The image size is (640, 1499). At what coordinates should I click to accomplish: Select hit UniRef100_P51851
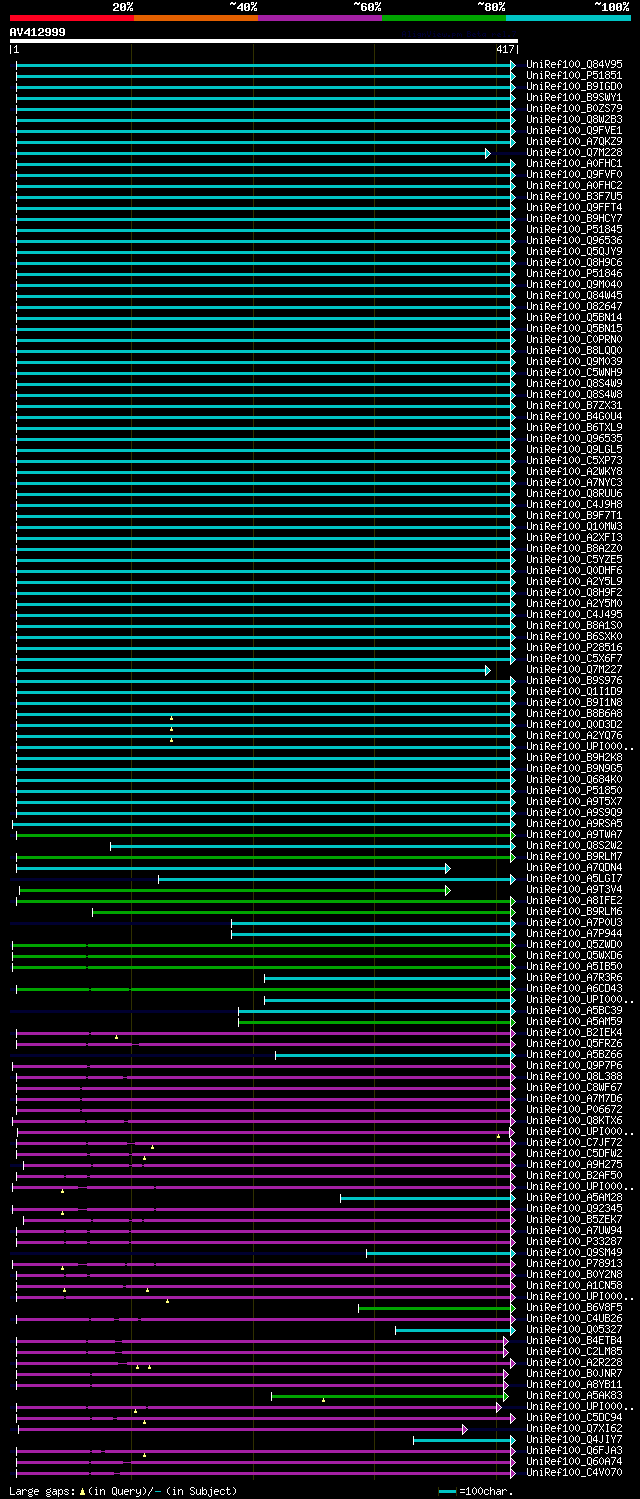(573, 75)
